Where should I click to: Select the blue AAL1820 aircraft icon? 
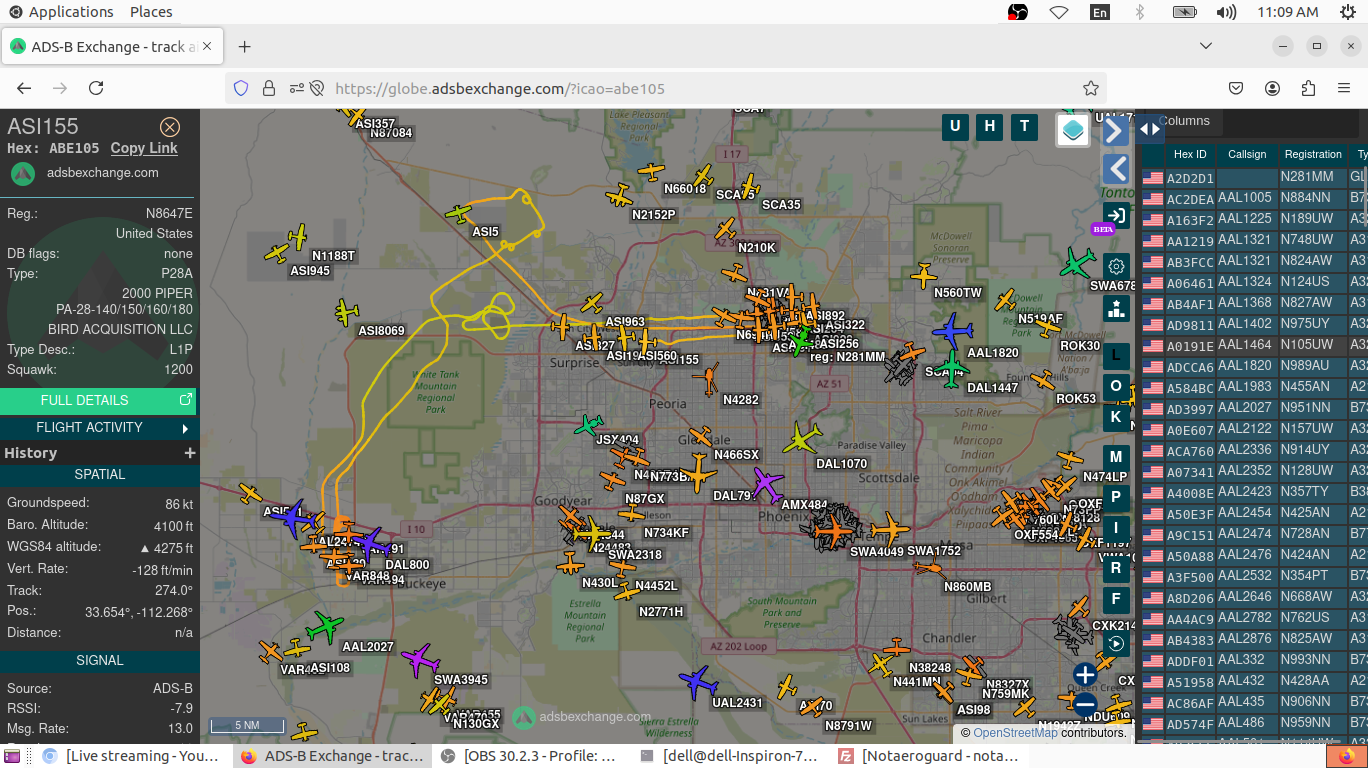[953, 330]
